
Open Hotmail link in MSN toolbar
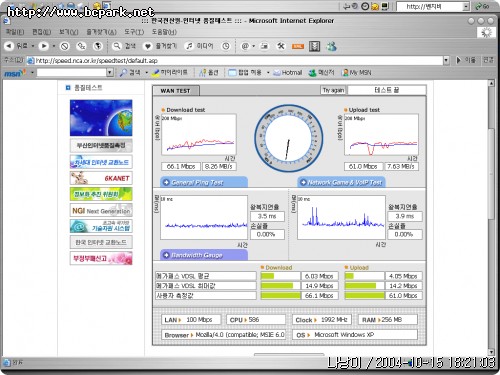(x=288, y=72)
